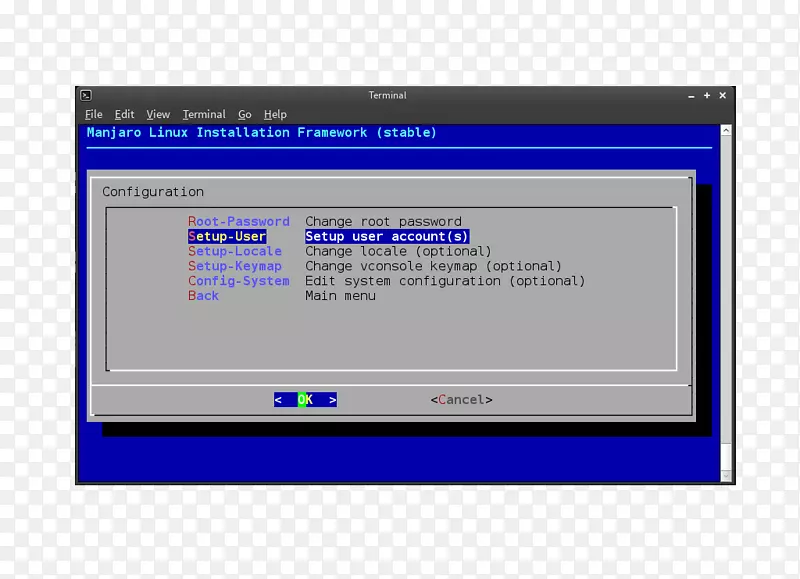
Task: Open the File menu
Action: pyautogui.click(x=93, y=114)
